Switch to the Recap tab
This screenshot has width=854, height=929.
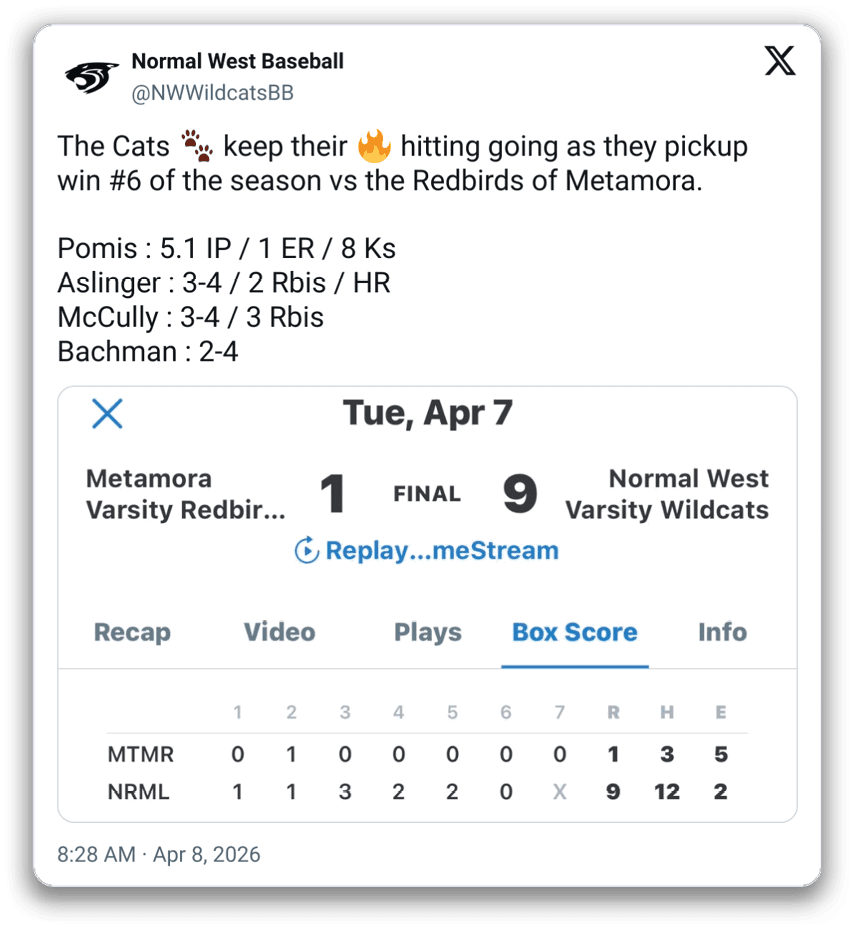point(132,632)
